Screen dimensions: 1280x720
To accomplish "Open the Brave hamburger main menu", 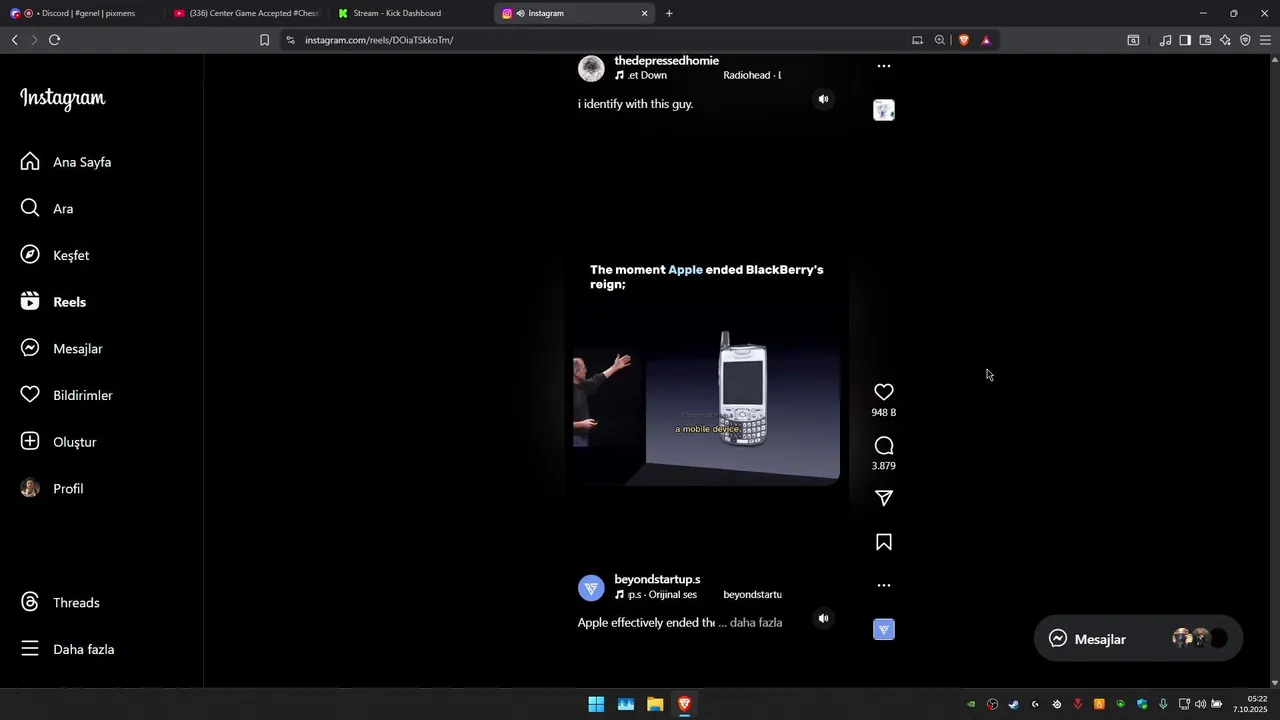I will [1265, 40].
